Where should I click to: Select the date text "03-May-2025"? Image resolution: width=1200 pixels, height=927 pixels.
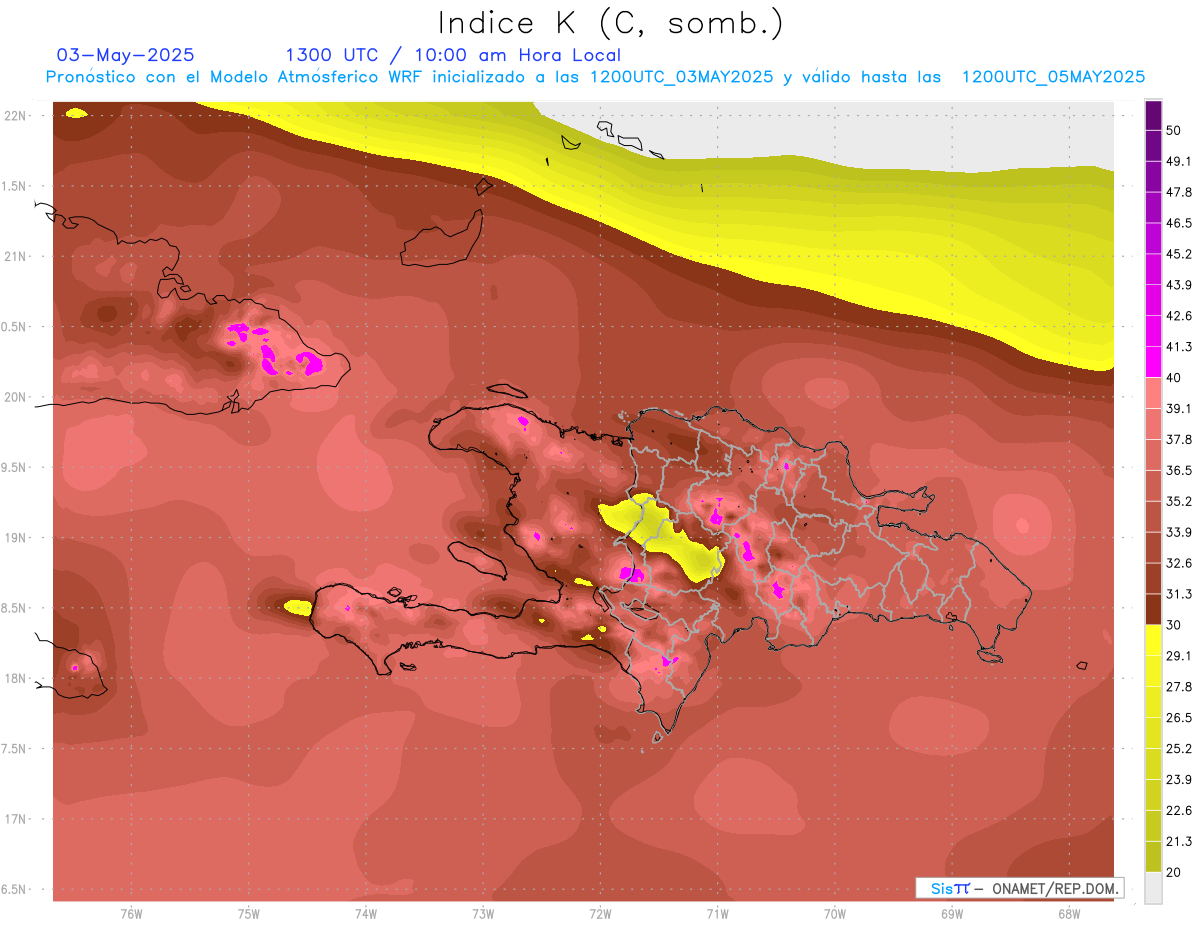(x=125, y=55)
